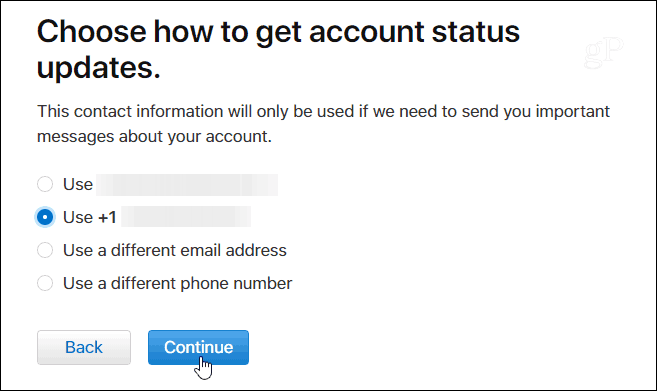
Task: Go back with the Back button
Action: coord(84,347)
